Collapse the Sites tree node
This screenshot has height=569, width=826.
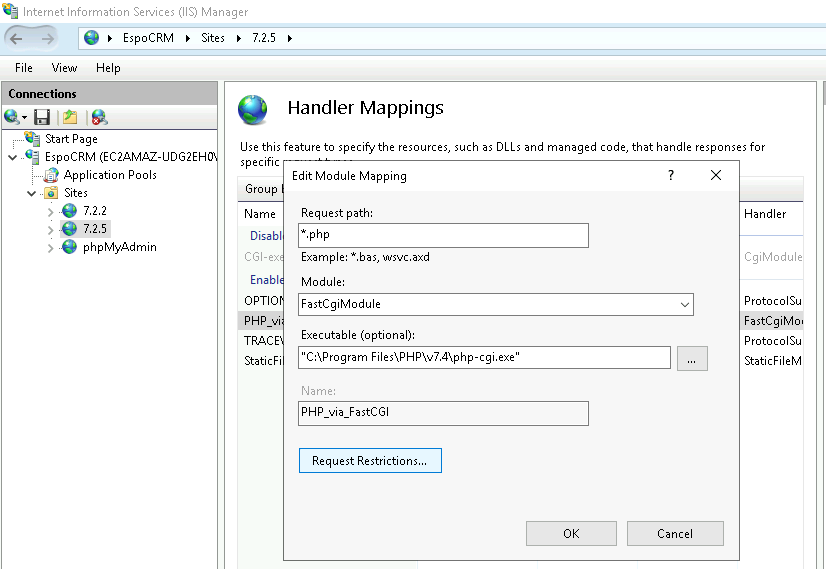tap(32, 193)
